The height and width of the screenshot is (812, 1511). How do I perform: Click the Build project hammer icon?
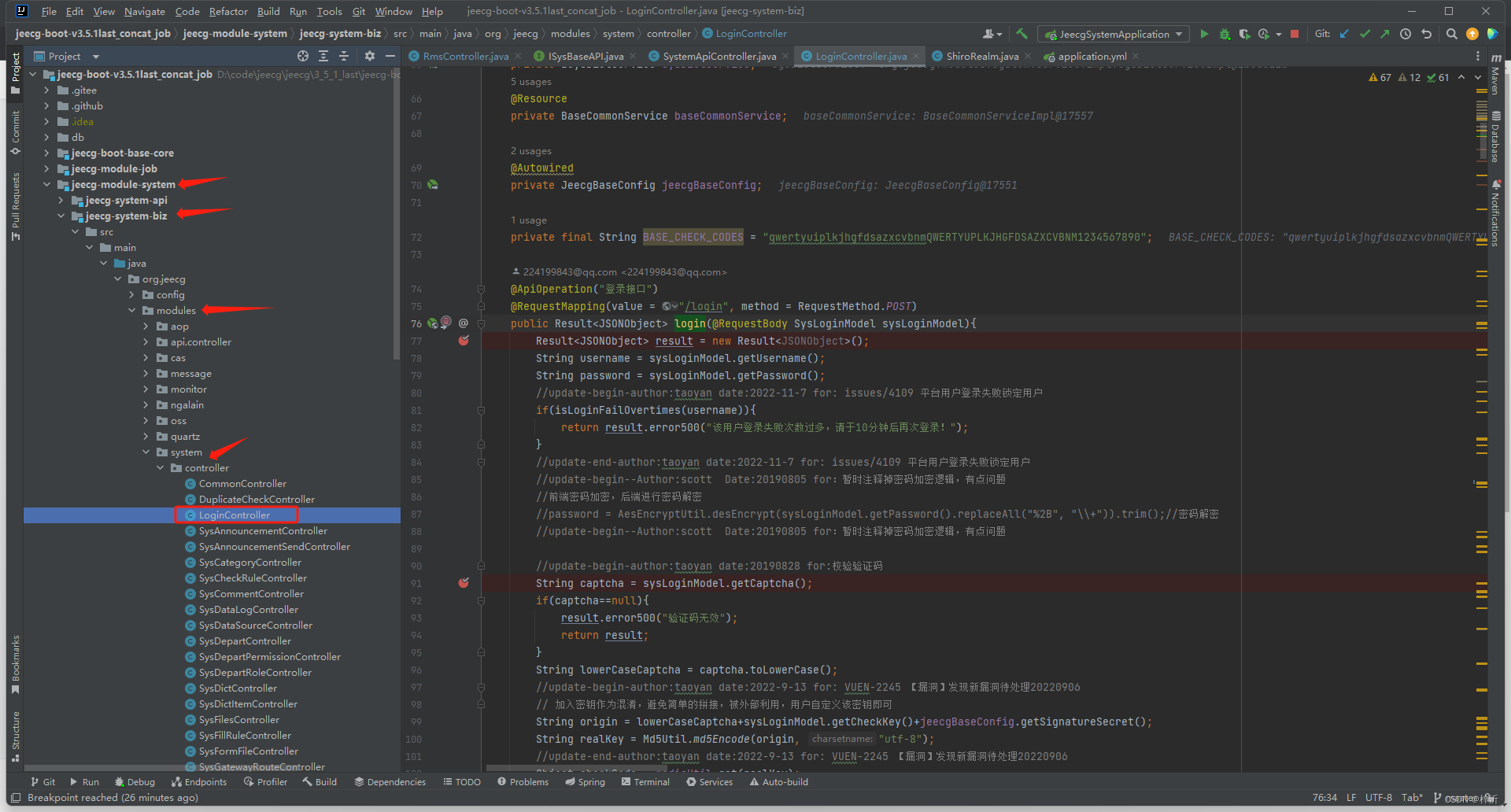point(1021,34)
